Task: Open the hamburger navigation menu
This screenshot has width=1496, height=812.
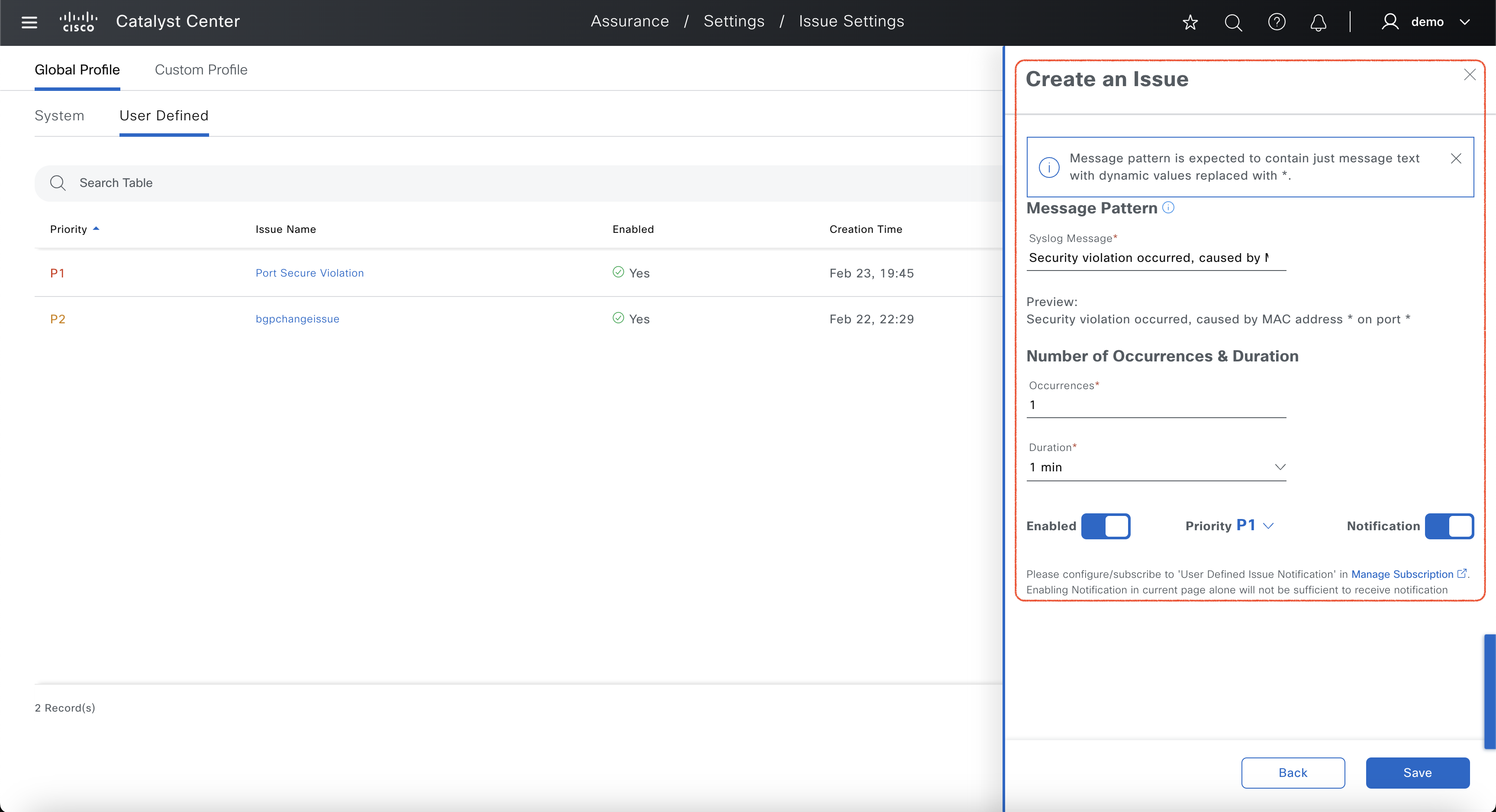Action: pos(29,22)
